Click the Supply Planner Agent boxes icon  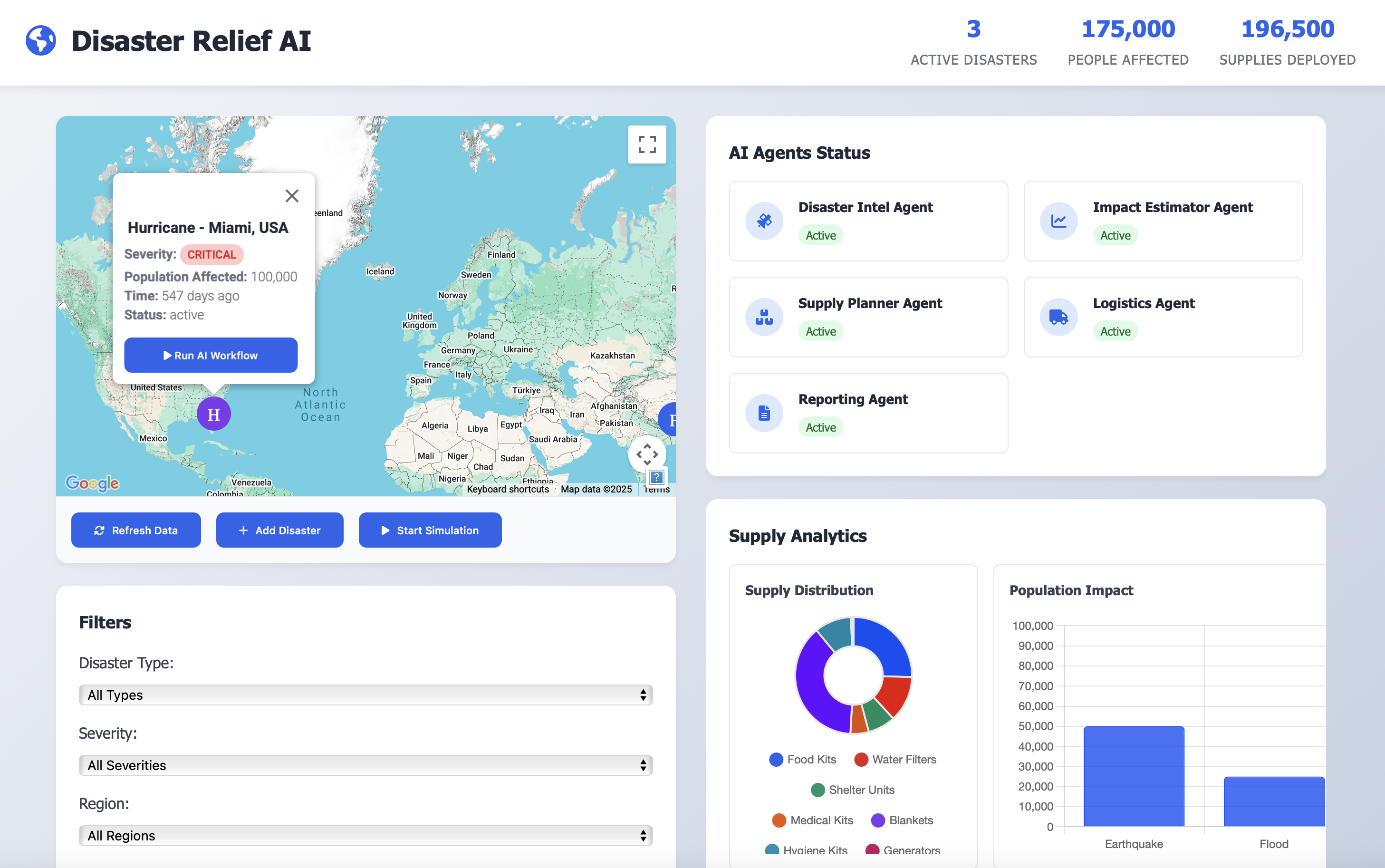(764, 317)
